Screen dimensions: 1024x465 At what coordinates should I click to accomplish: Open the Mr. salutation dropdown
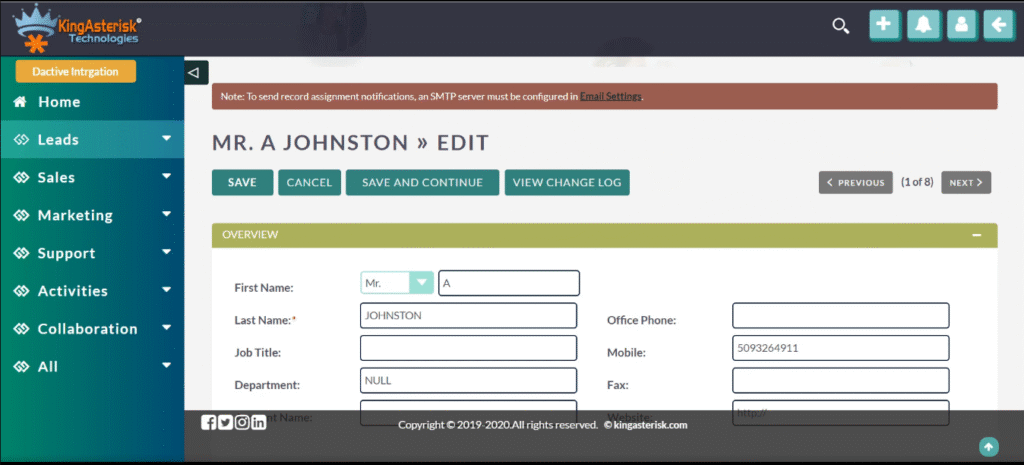point(397,283)
